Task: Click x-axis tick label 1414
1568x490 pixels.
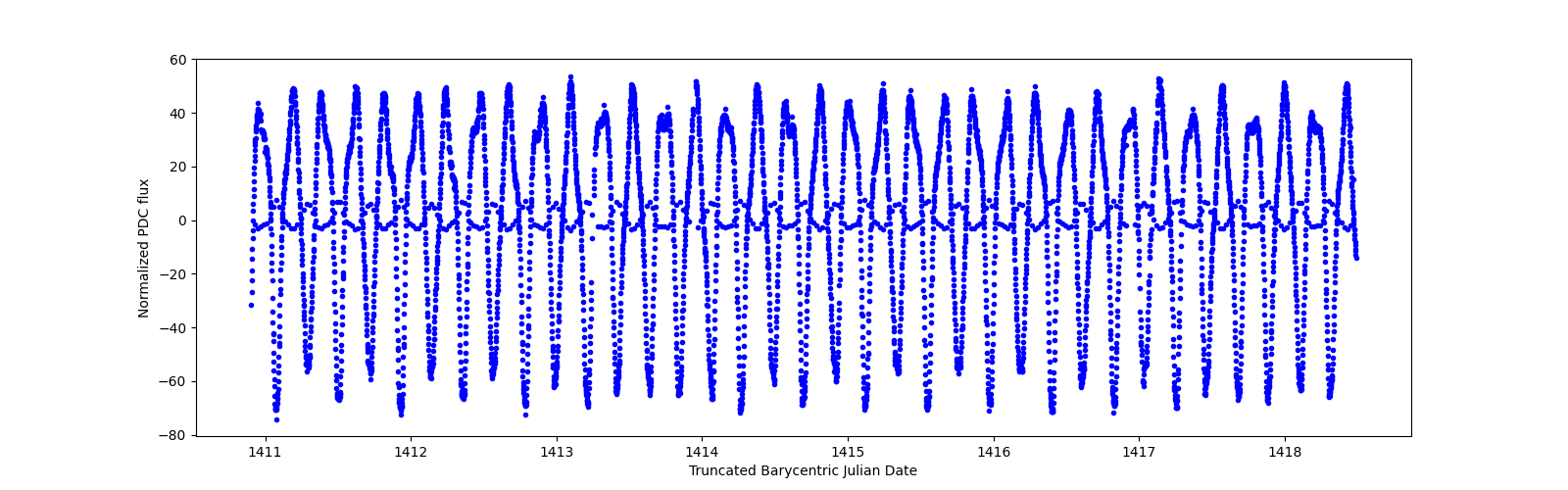Action: [702, 452]
